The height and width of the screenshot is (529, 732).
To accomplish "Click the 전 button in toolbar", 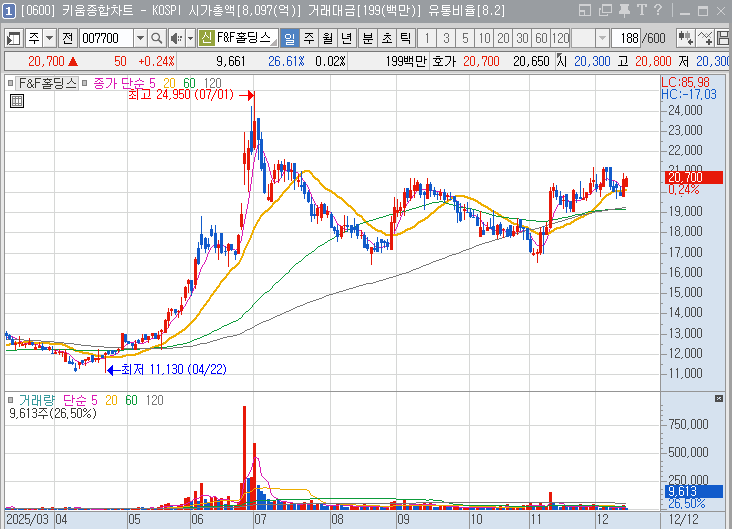I will tap(67, 38).
